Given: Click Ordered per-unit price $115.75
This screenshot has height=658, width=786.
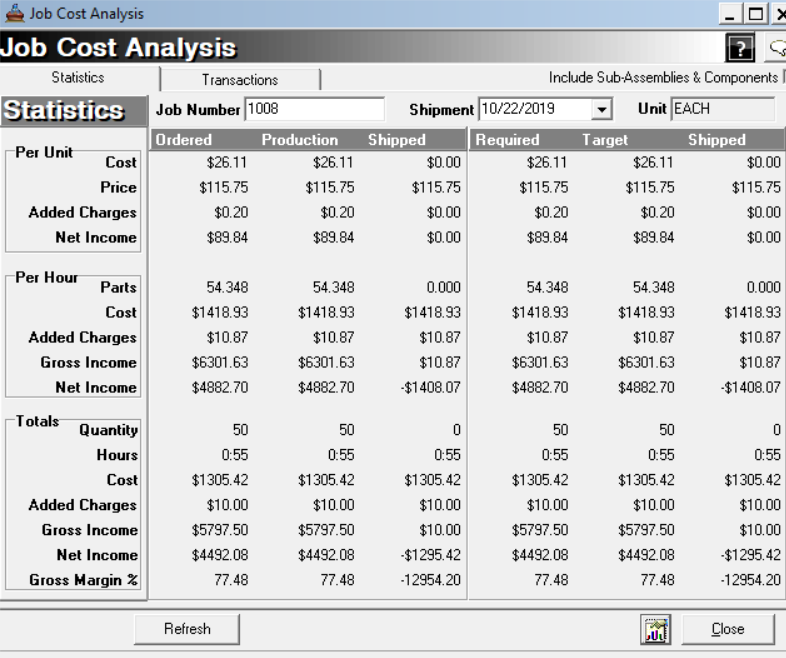Looking at the screenshot, I should [224, 187].
